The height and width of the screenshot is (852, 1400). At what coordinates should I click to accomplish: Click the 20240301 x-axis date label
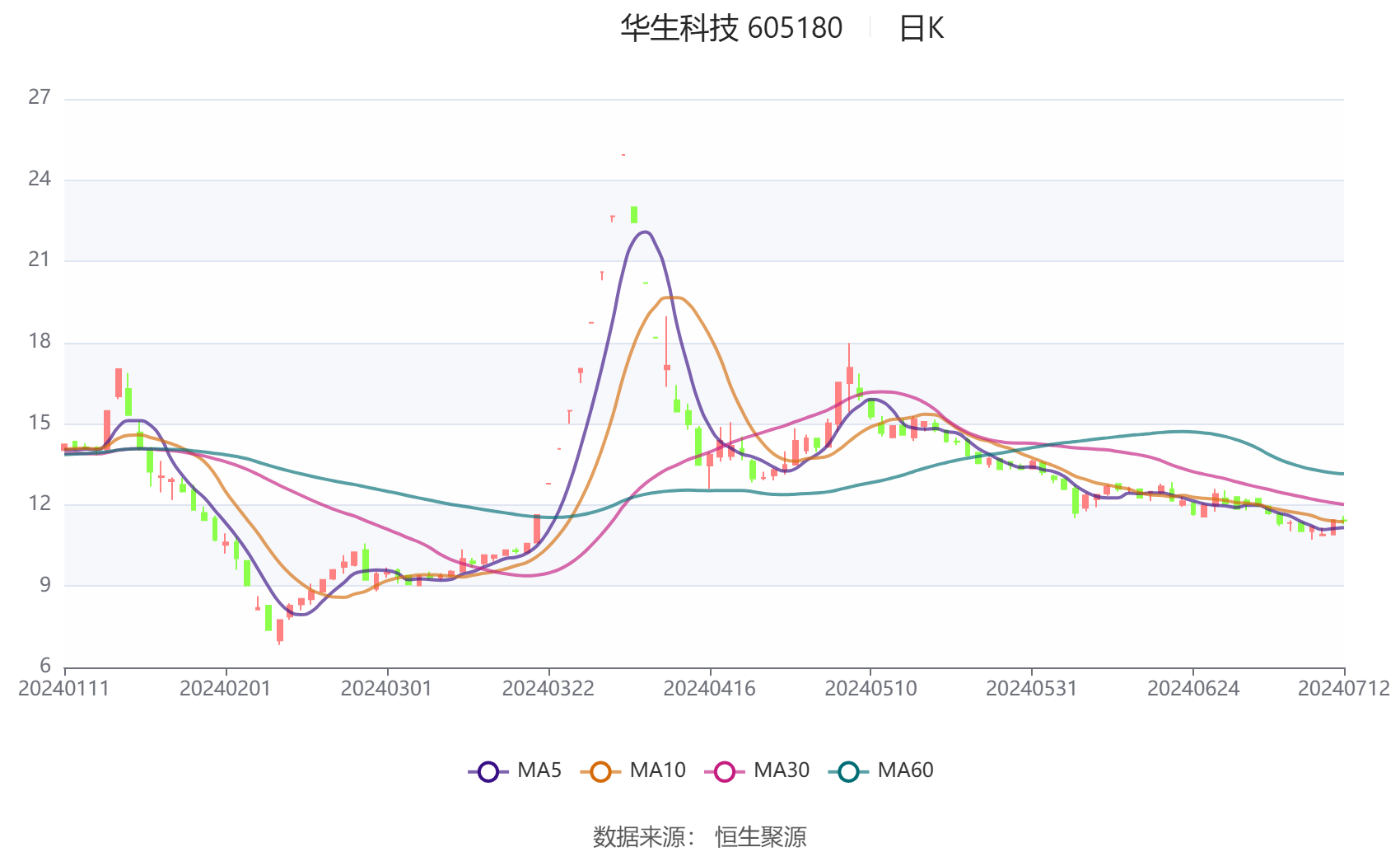(x=387, y=689)
